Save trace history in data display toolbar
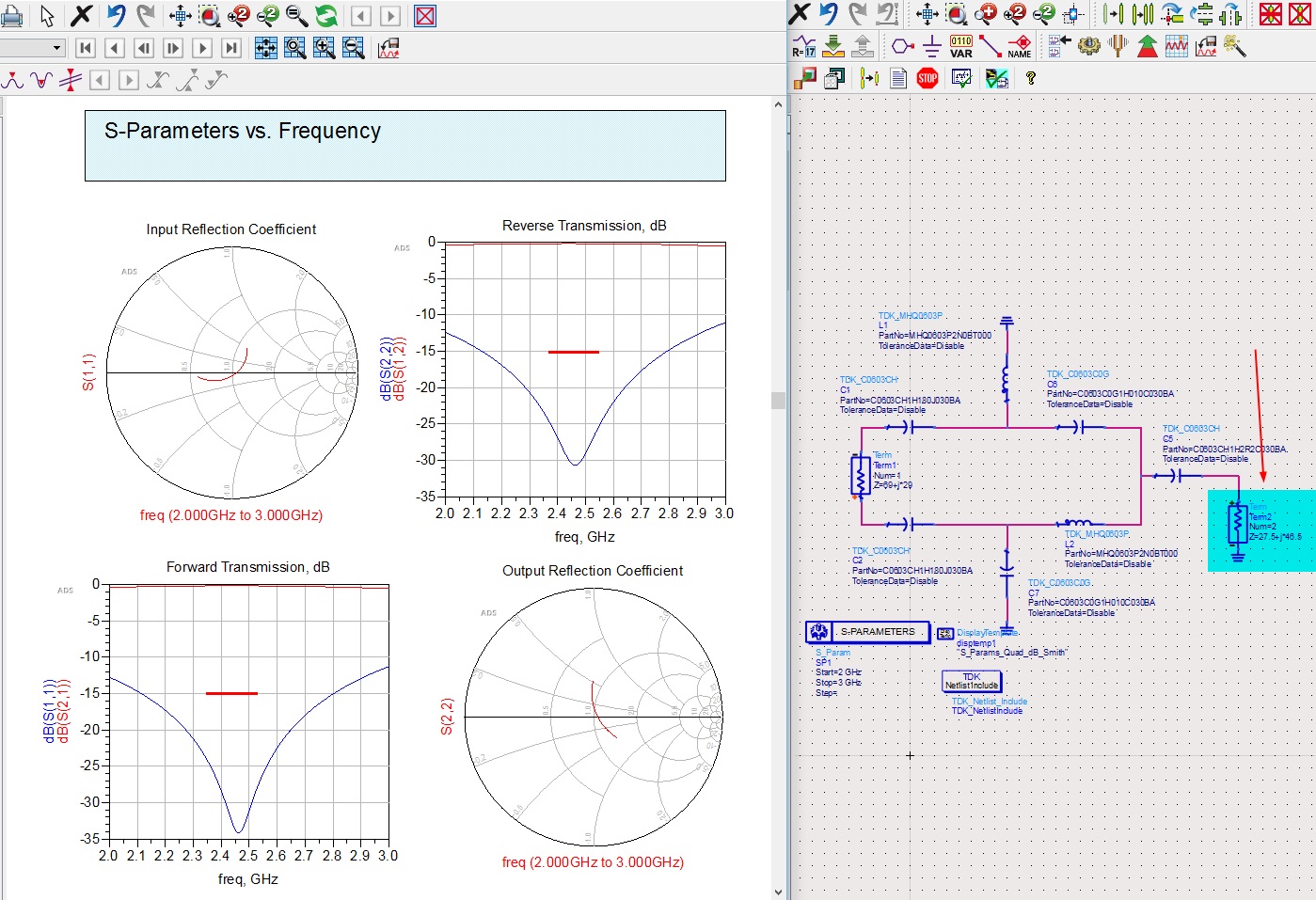This screenshot has height=900, width=1316. 388,48
